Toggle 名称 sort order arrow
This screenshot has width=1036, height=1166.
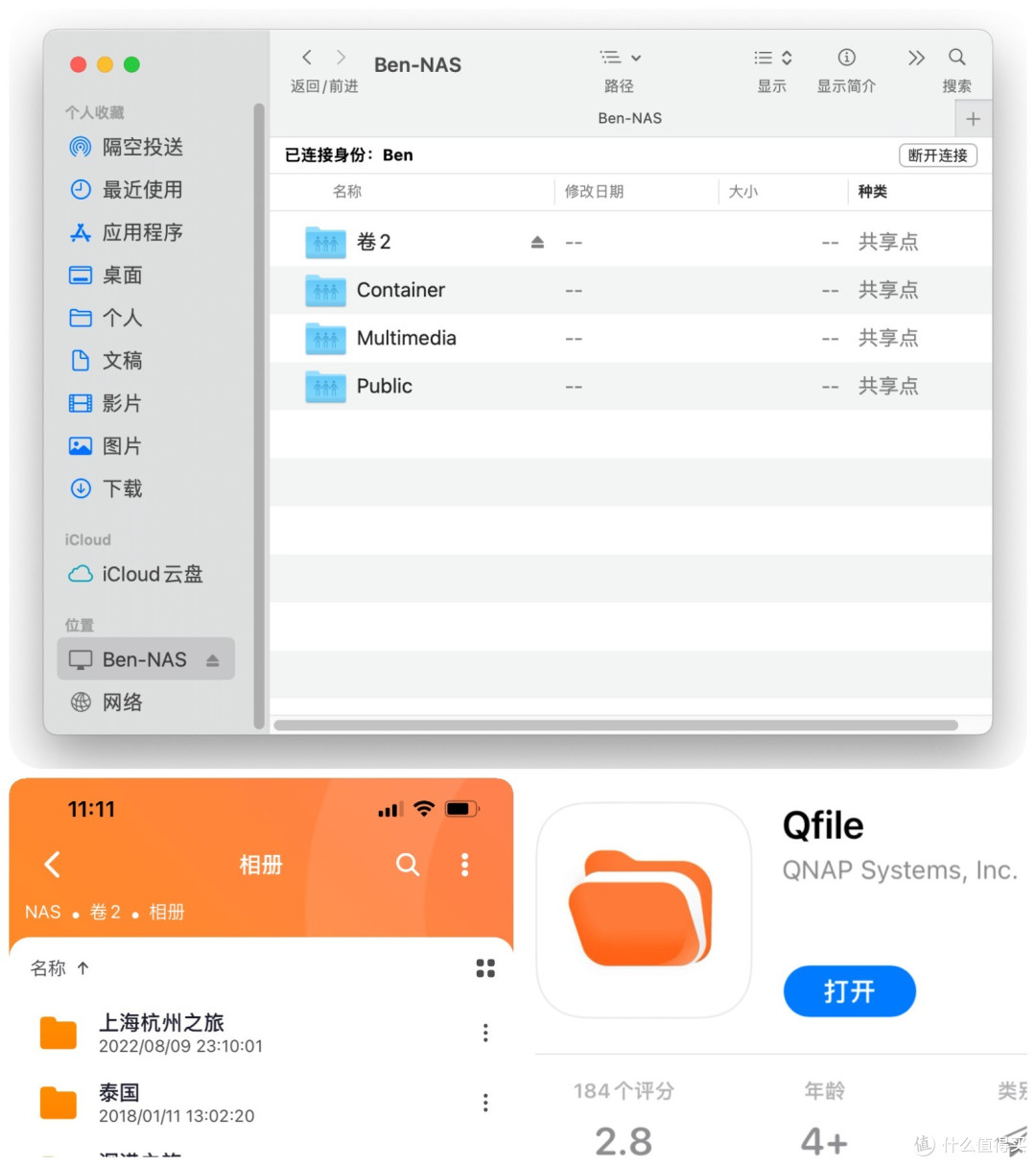coord(83,968)
